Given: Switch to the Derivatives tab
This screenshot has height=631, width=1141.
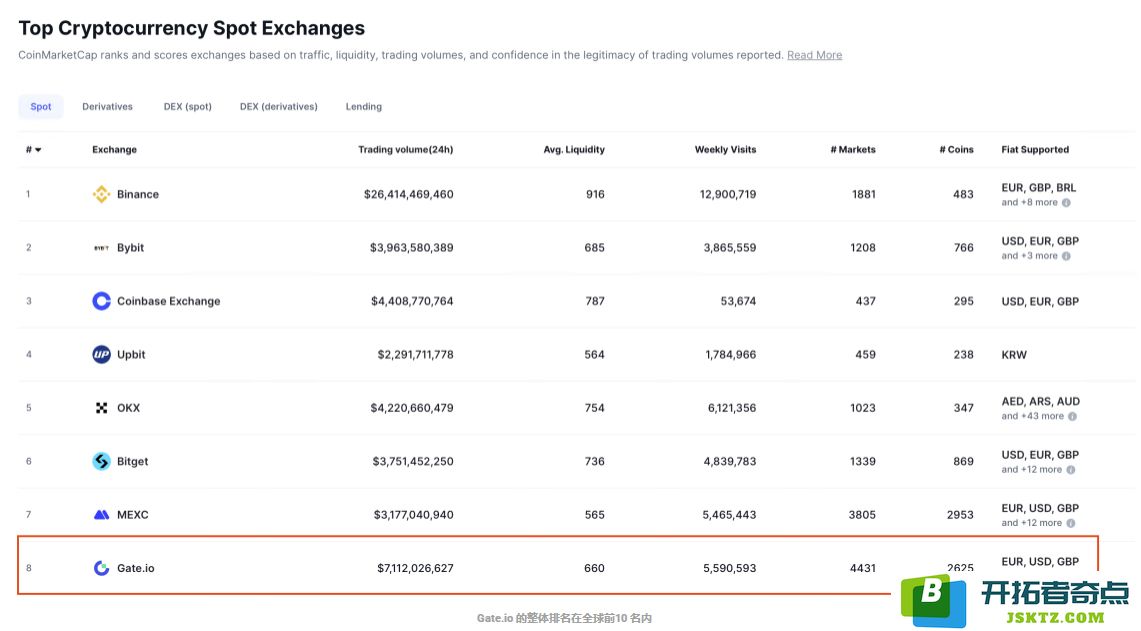Looking at the screenshot, I should [108, 106].
